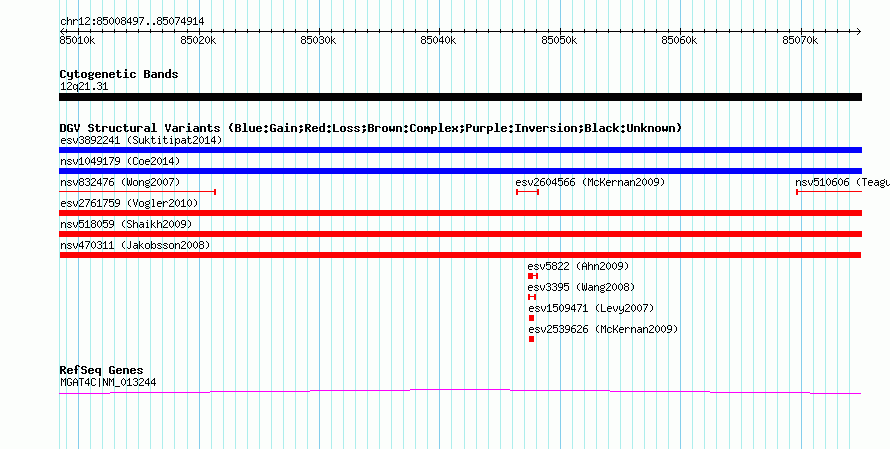Click the blue esv3892241 gain bar
This screenshot has height=449, width=890.
click(460, 150)
